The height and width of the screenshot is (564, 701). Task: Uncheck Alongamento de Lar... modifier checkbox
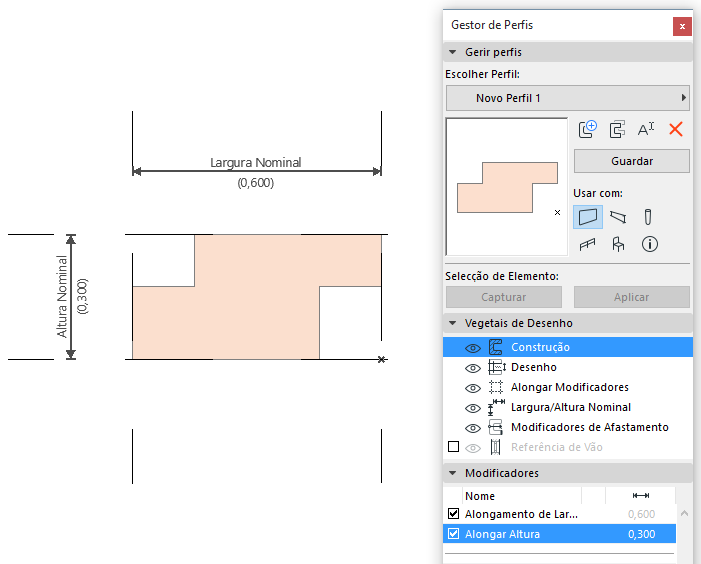pyautogui.click(x=453, y=513)
